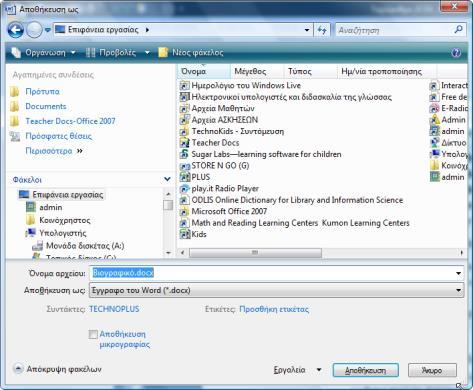Select Δίκτυο network icon in right column
Screen dimensions: 473x390
tap(434, 143)
